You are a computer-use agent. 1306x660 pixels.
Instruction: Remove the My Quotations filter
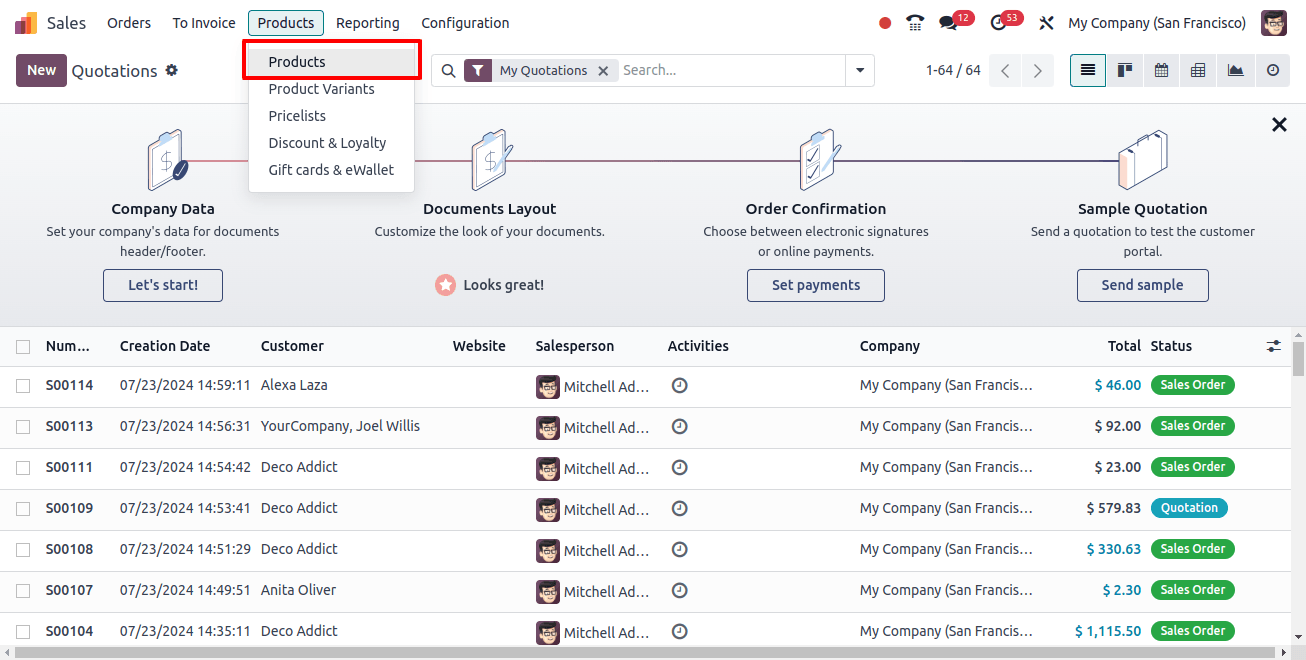pos(603,71)
